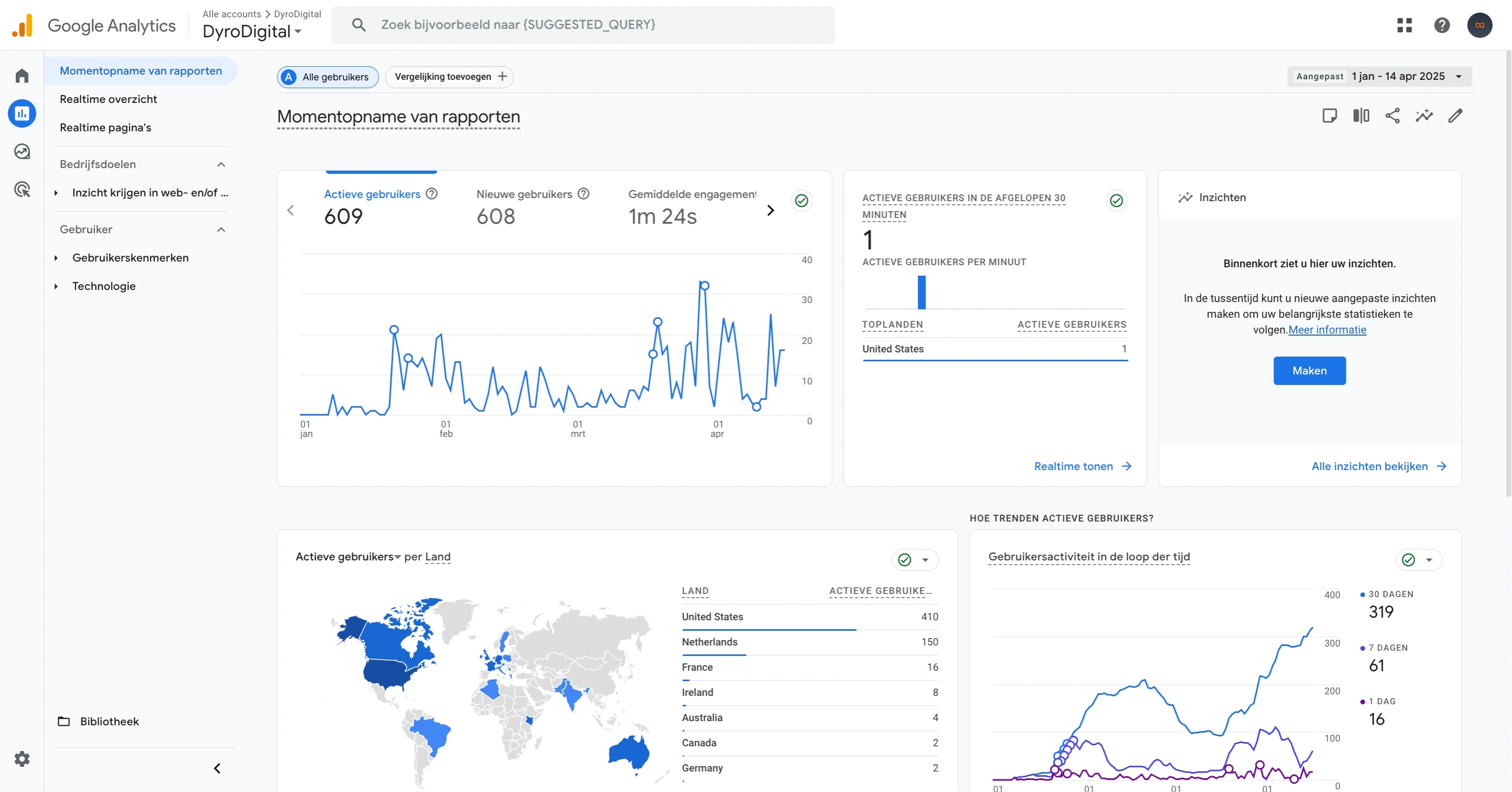
Task: Open the DyroDigital property selector dropdown
Action: click(252, 31)
